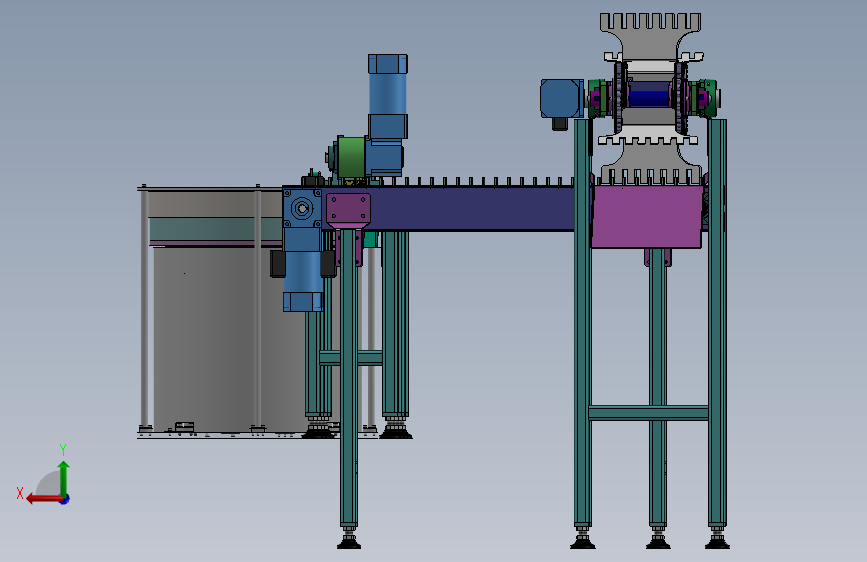Select purple four-bolt bracket plate on conveyor
Image resolution: width=867 pixels, height=562 pixels.
(348, 209)
